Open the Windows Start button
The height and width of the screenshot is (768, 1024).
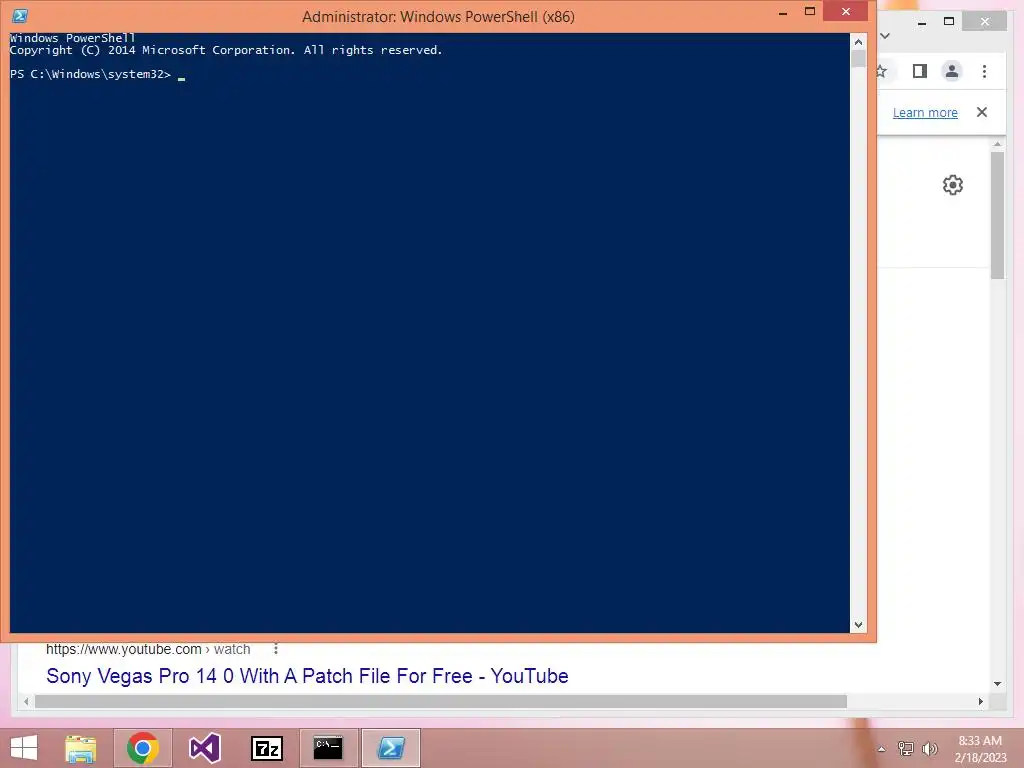click(24, 748)
